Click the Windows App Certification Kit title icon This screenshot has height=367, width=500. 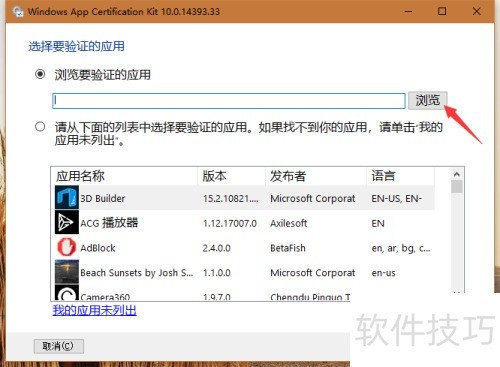18,12
